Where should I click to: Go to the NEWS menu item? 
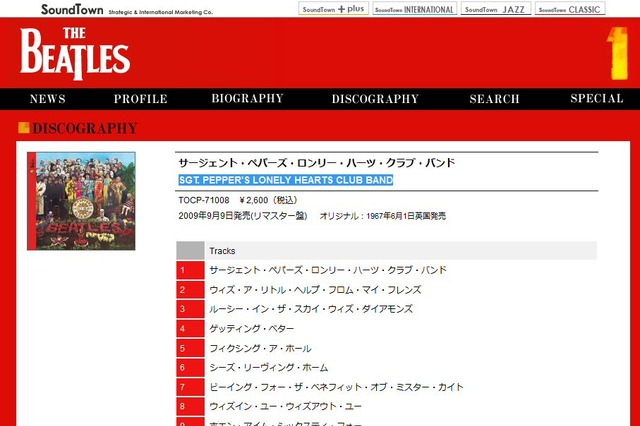click(x=48, y=99)
